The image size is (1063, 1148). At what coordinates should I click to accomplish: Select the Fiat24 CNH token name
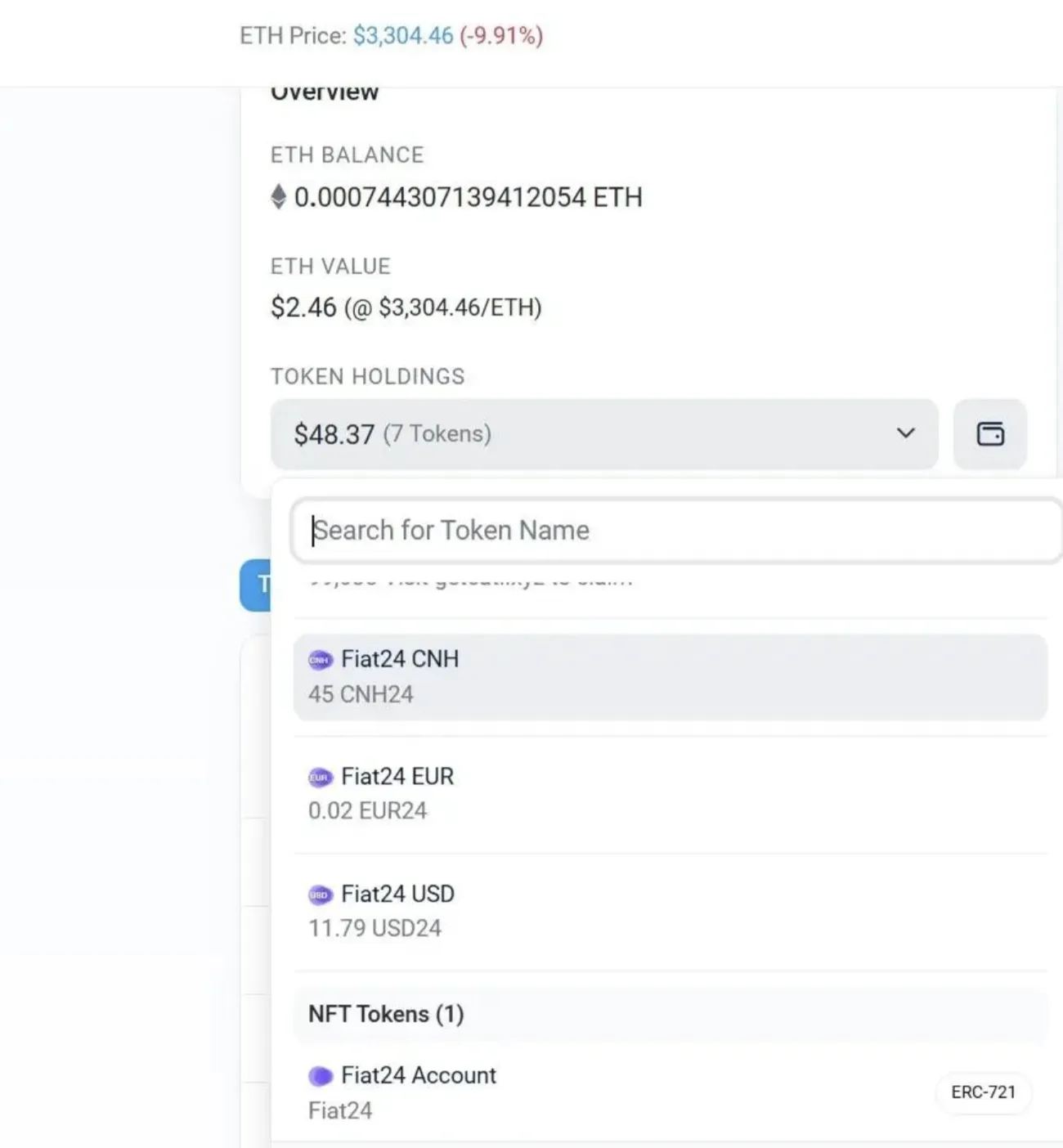[x=400, y=659]
